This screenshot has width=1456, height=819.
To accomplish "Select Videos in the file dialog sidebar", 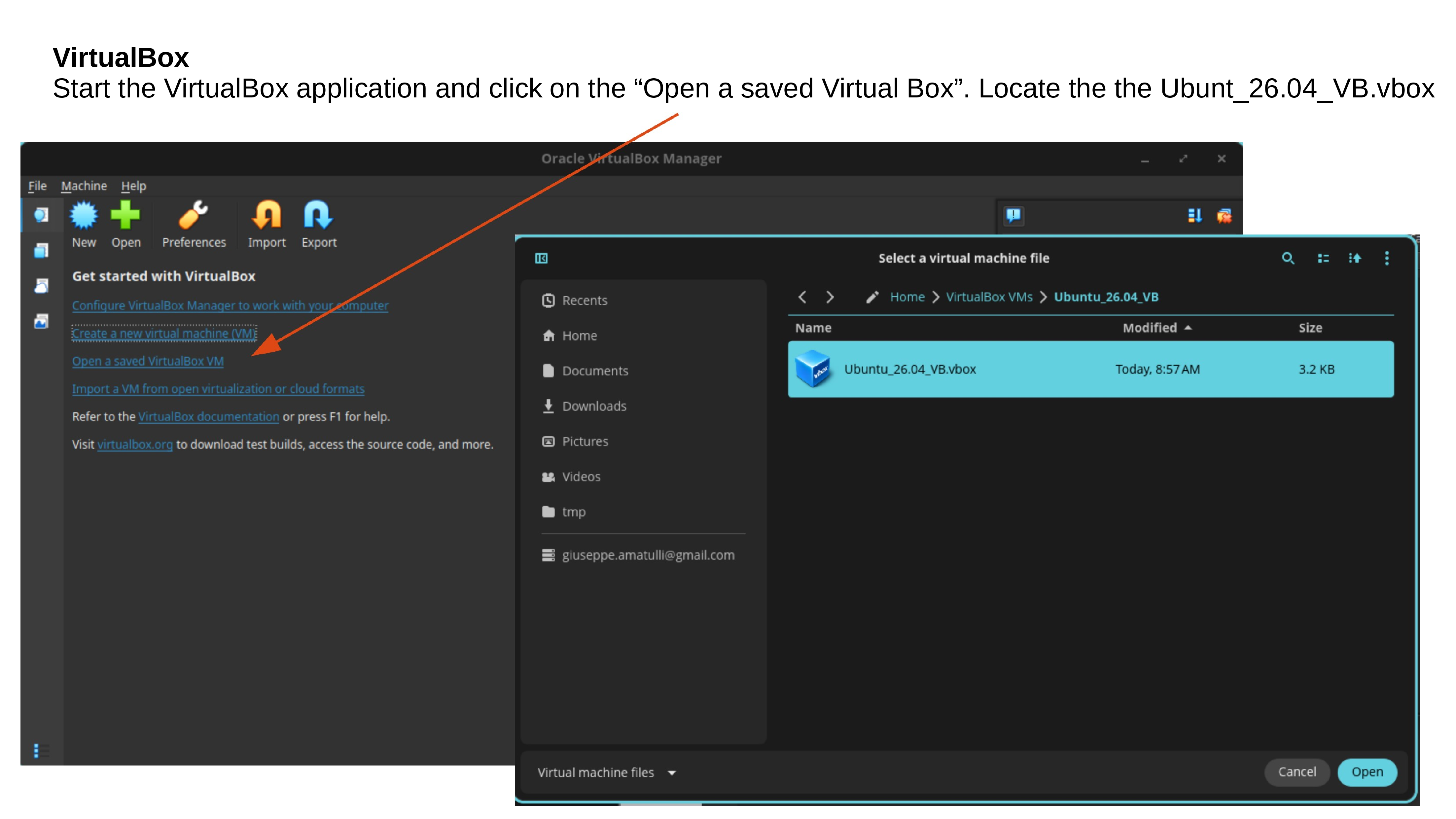I will pyautogui.click(x=643, y=477).
